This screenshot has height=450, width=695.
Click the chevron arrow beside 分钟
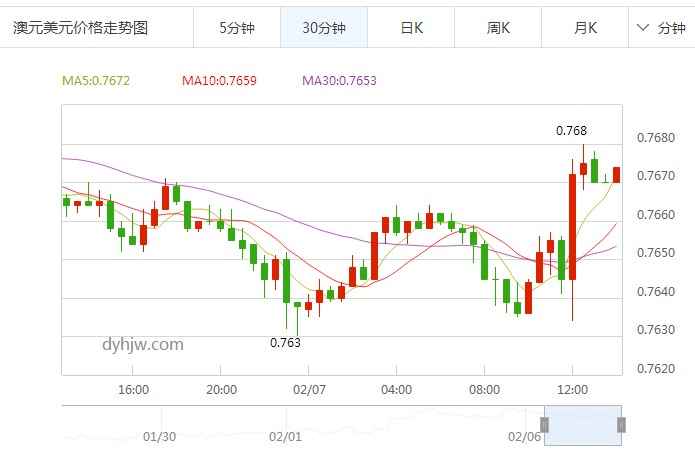coord(644,28)
